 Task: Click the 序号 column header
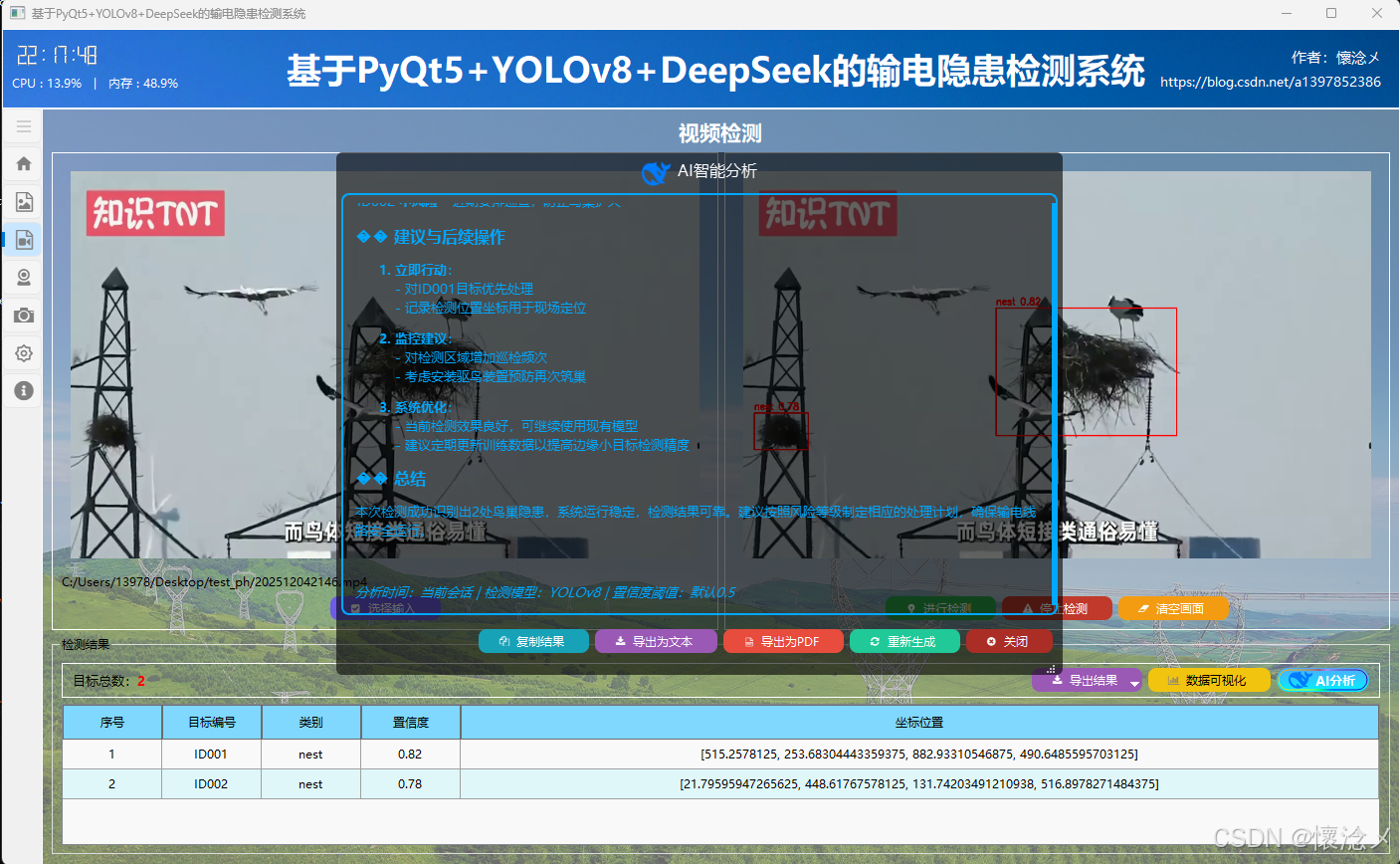[x=111, y=723]
